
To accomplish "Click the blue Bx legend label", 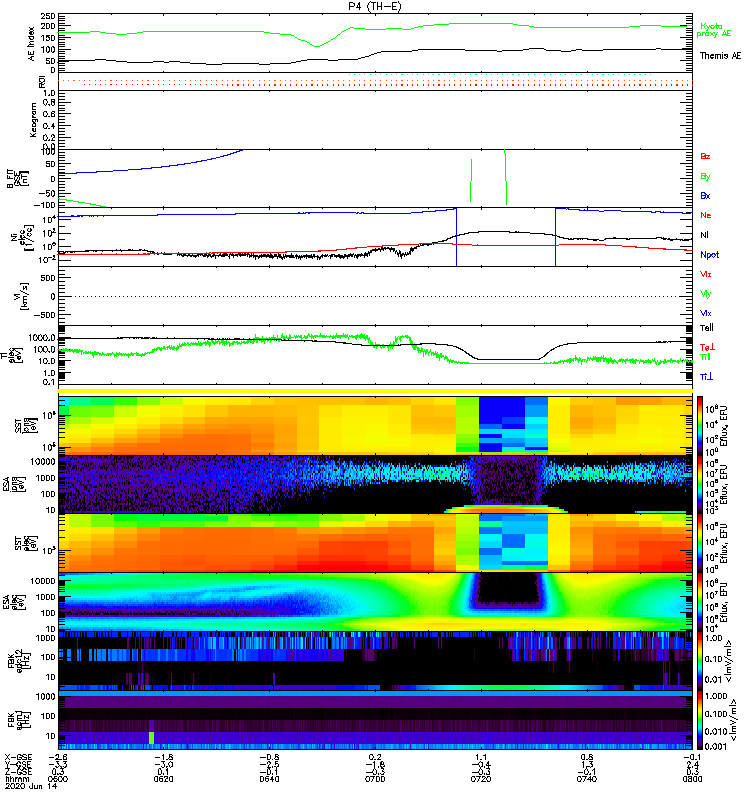I will click(x=705, y=196).
